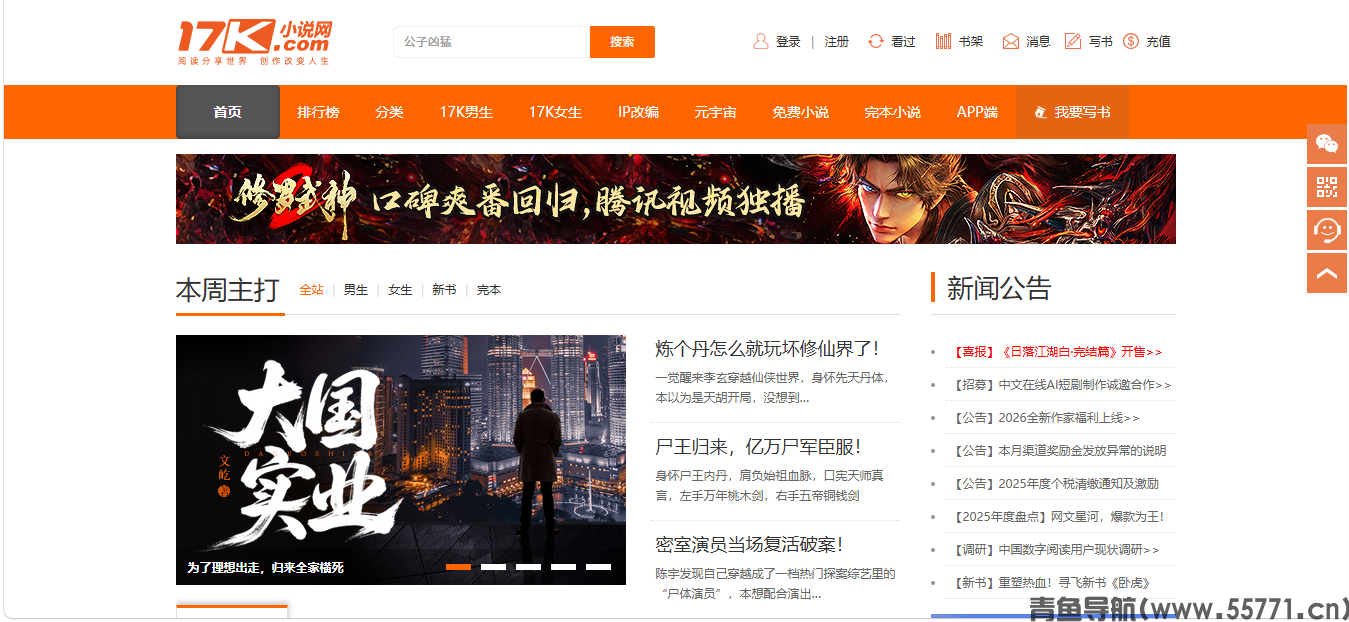Click the 充值 recharge link

[1158, 42]
